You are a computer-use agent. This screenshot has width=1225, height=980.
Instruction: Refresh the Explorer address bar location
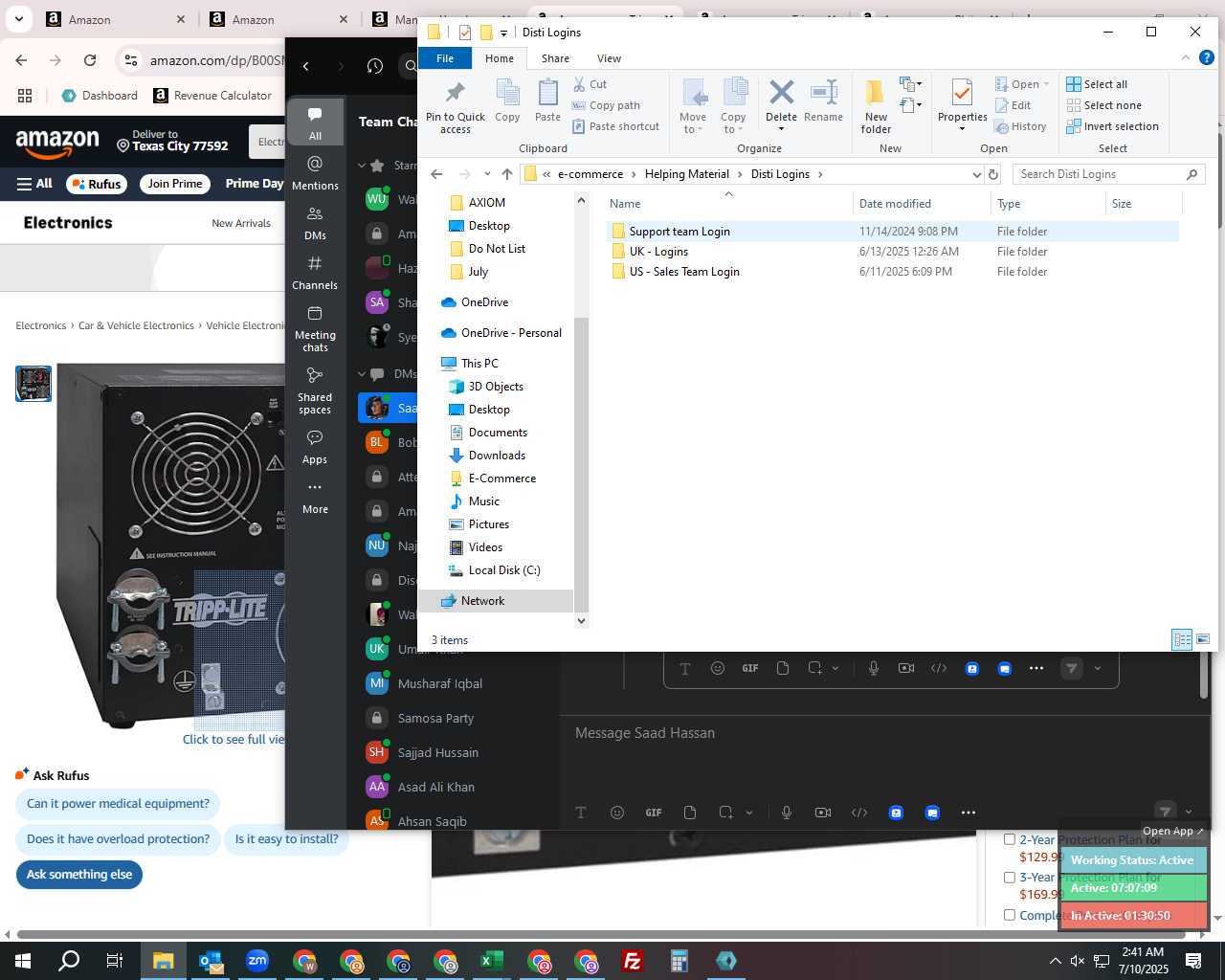pyautogui.click(x=993, y=174)
